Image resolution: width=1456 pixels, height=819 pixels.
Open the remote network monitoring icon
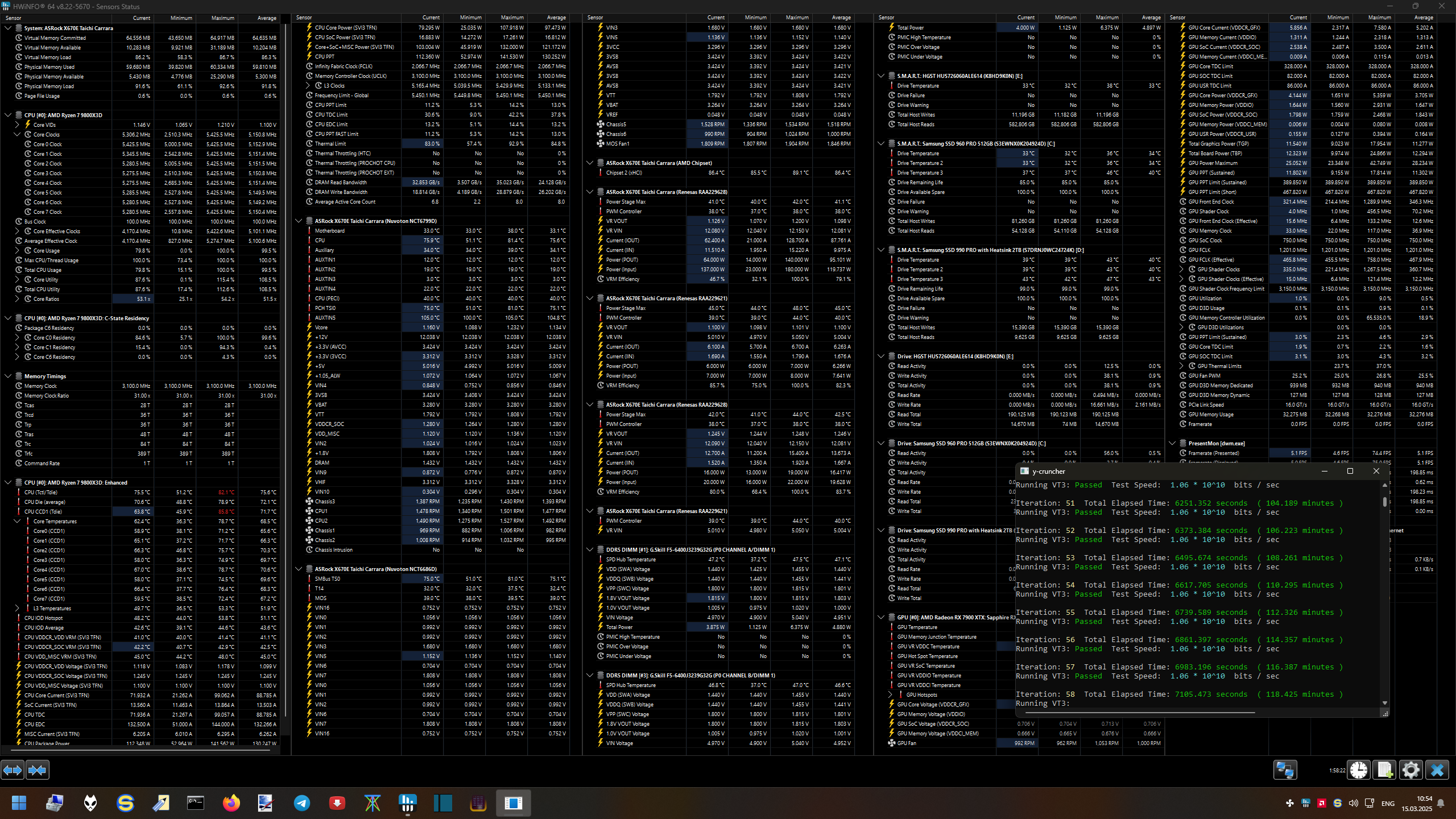point(1285,770)
